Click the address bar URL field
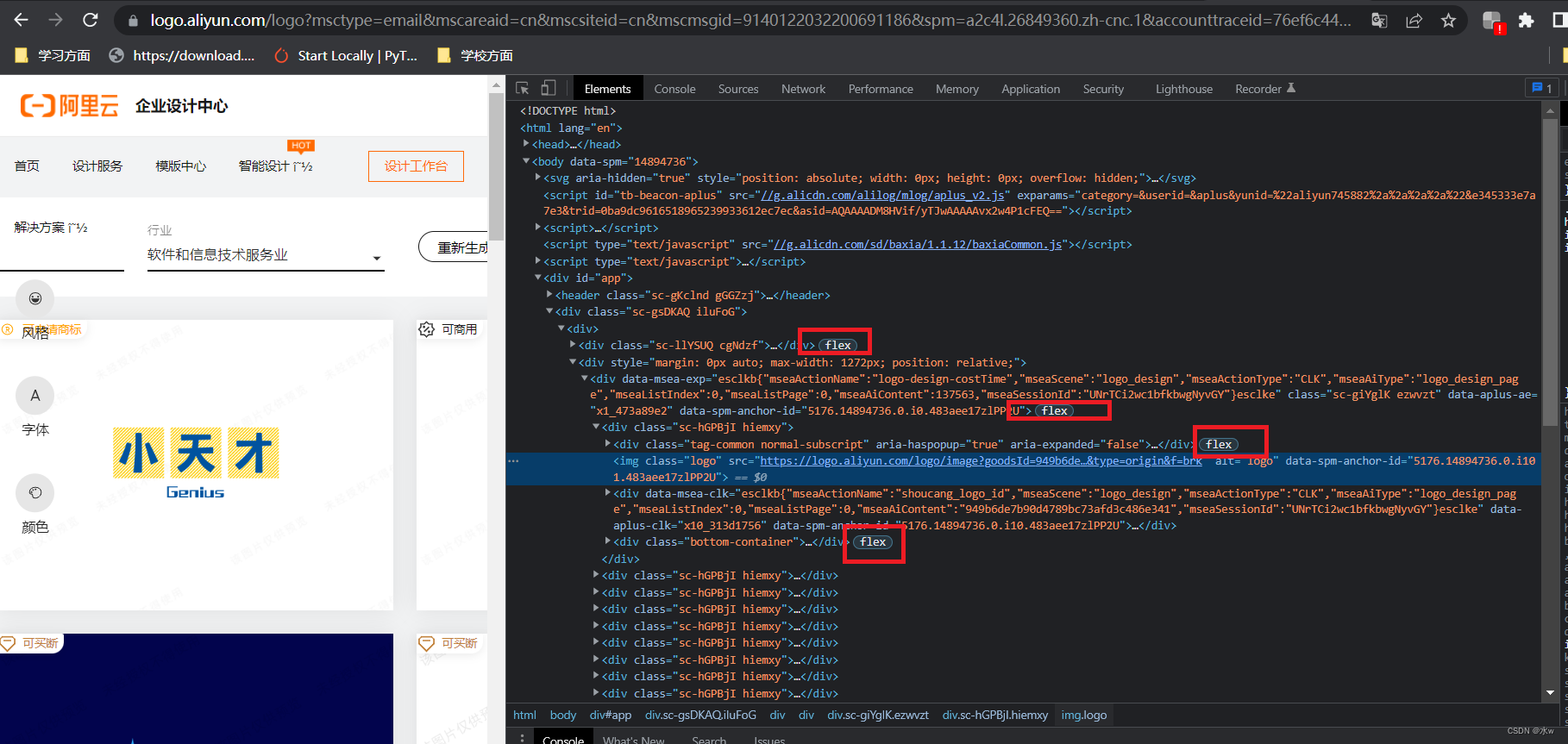This screenshot has height=744, width=1568. pyautogui.click(x=750, y=21)
